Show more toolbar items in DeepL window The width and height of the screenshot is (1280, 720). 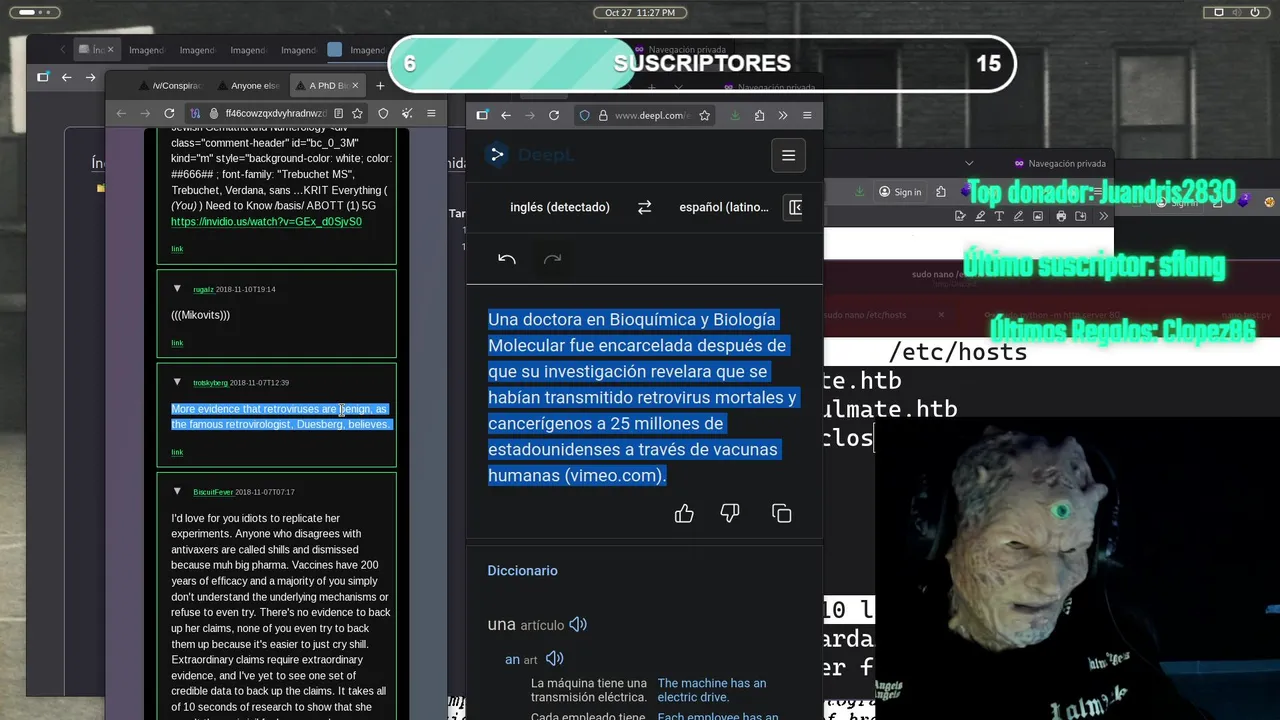pos(783,115)
